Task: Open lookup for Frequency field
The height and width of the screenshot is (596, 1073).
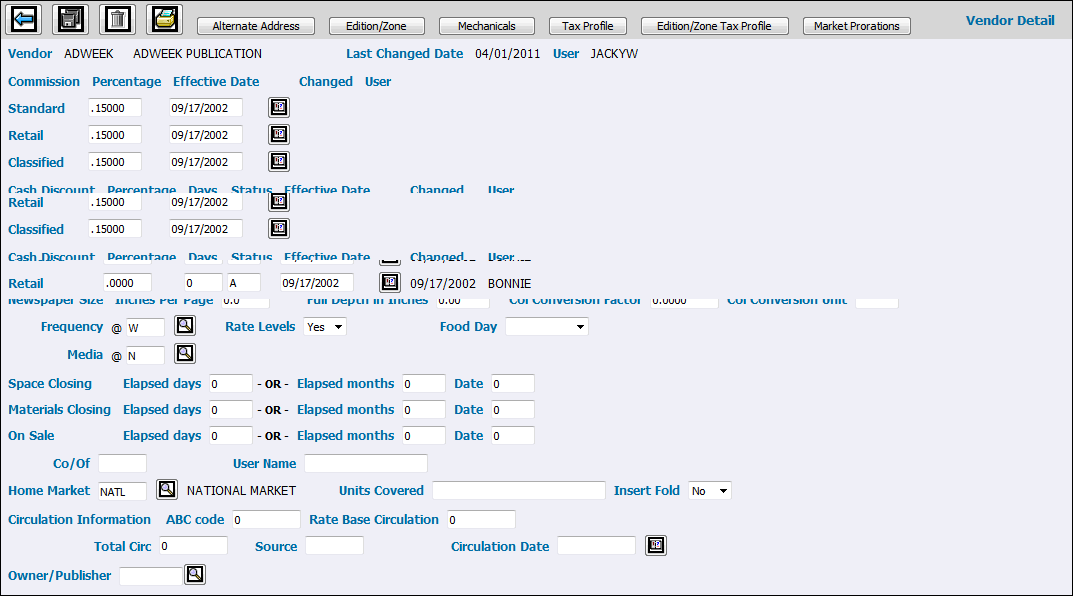Action: pos(185,325)
